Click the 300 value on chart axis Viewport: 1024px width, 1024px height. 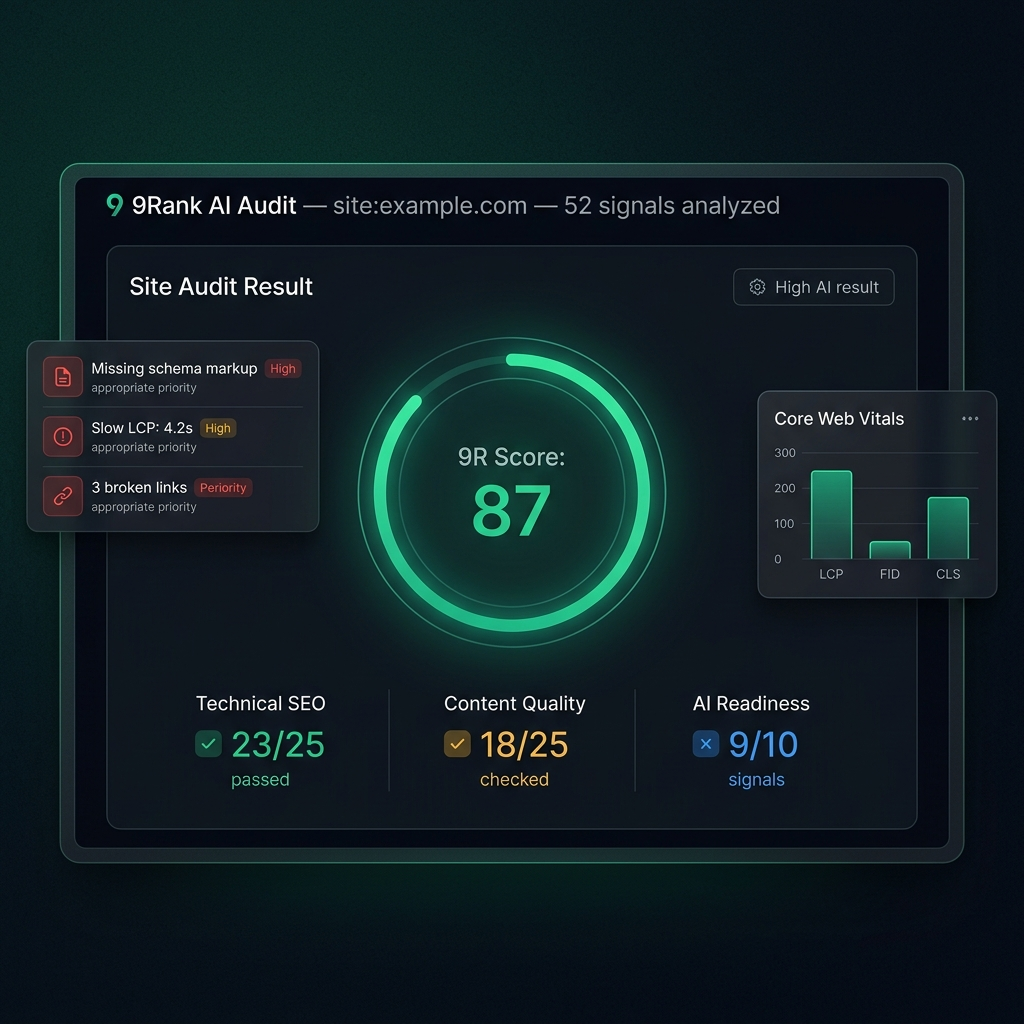(x=785, y=453)
